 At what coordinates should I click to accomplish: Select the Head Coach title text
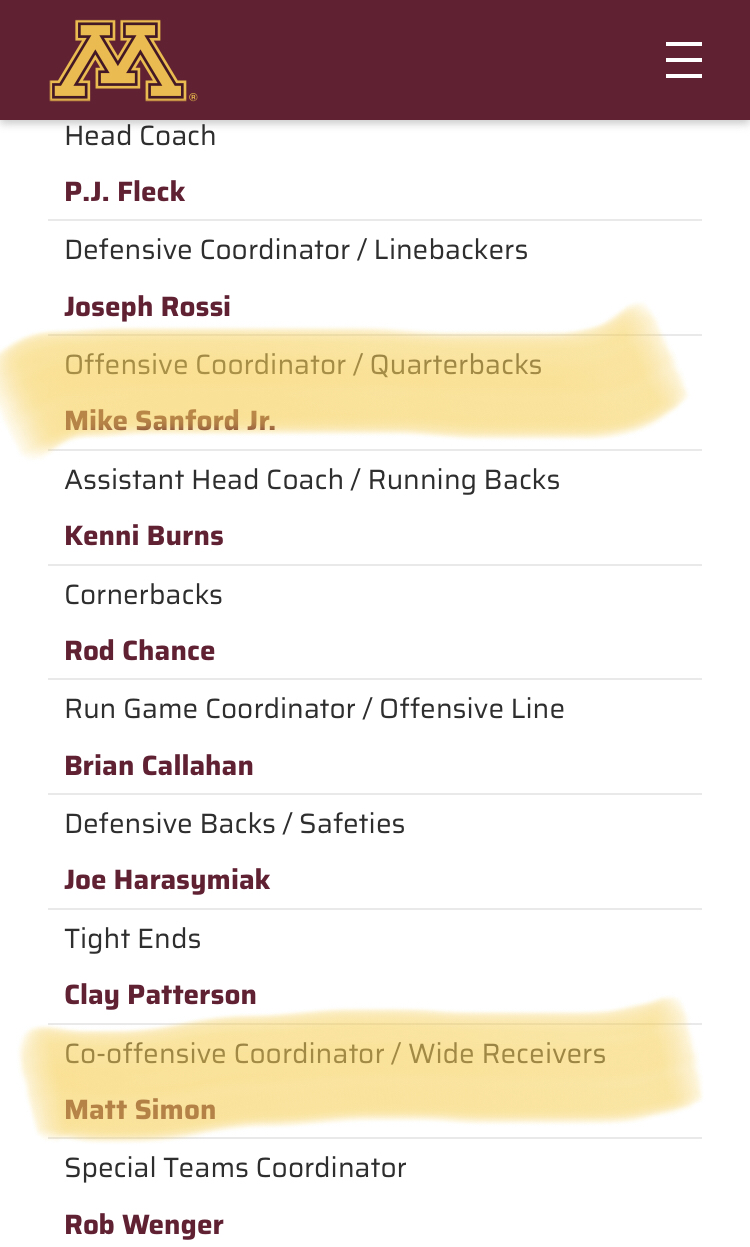(140, 136)
